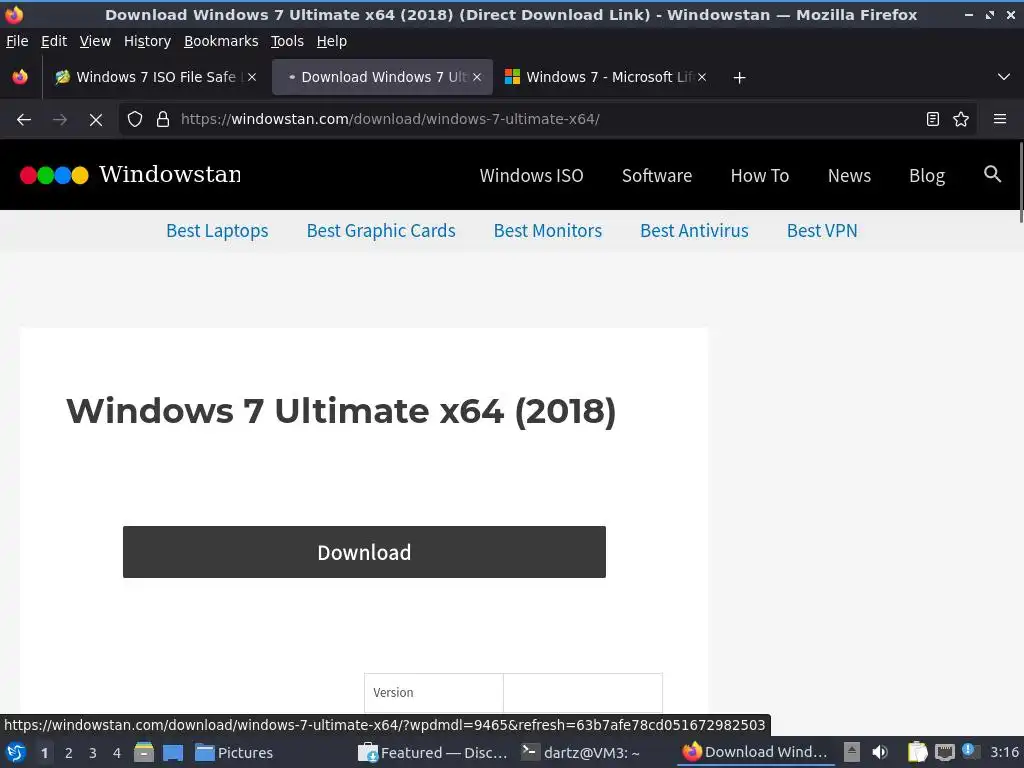Switch to workspace 3 in taskbar

[x=93, y=753]
